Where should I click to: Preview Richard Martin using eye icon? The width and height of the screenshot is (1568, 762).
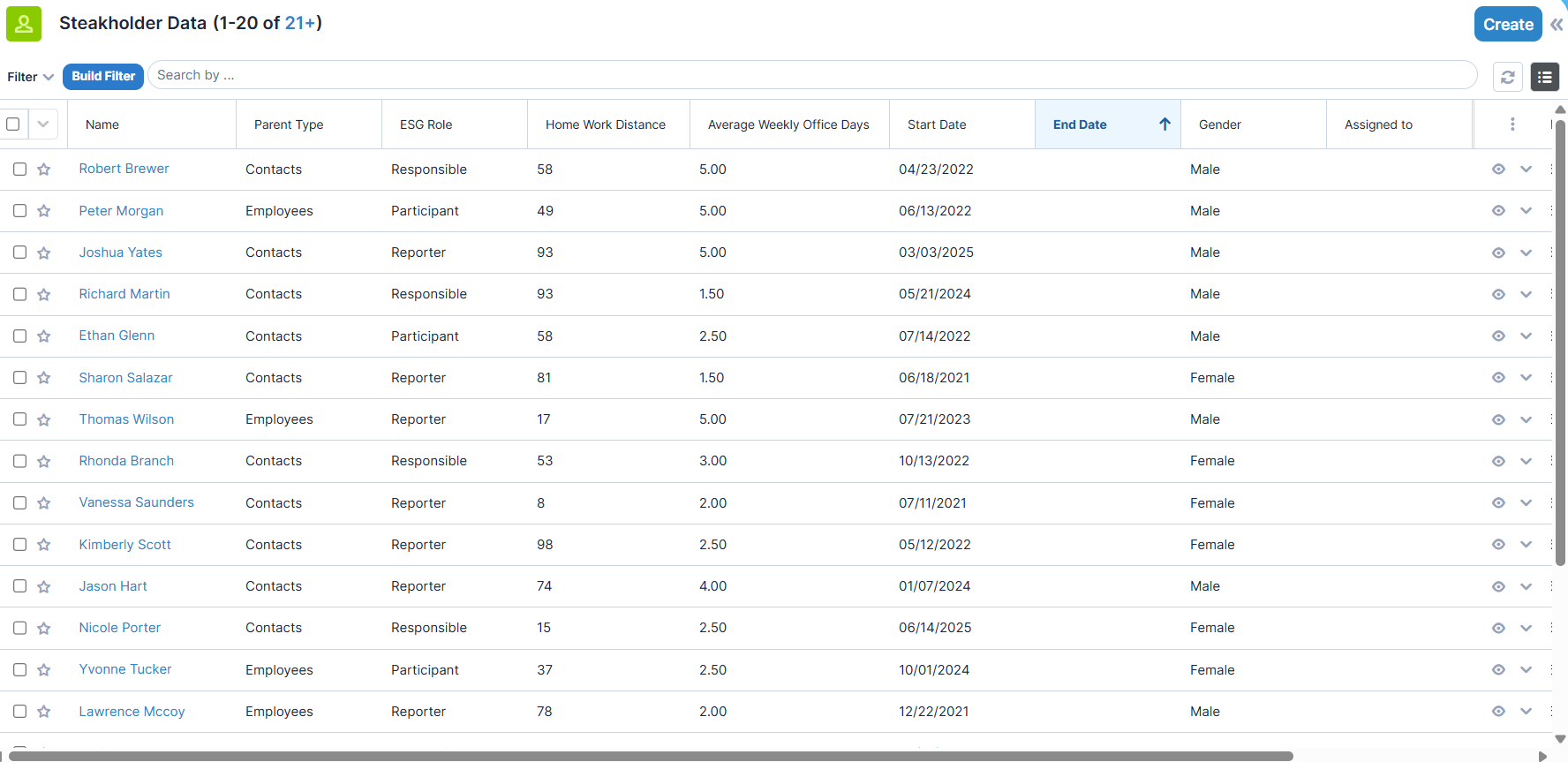(x=1498, y=294)
